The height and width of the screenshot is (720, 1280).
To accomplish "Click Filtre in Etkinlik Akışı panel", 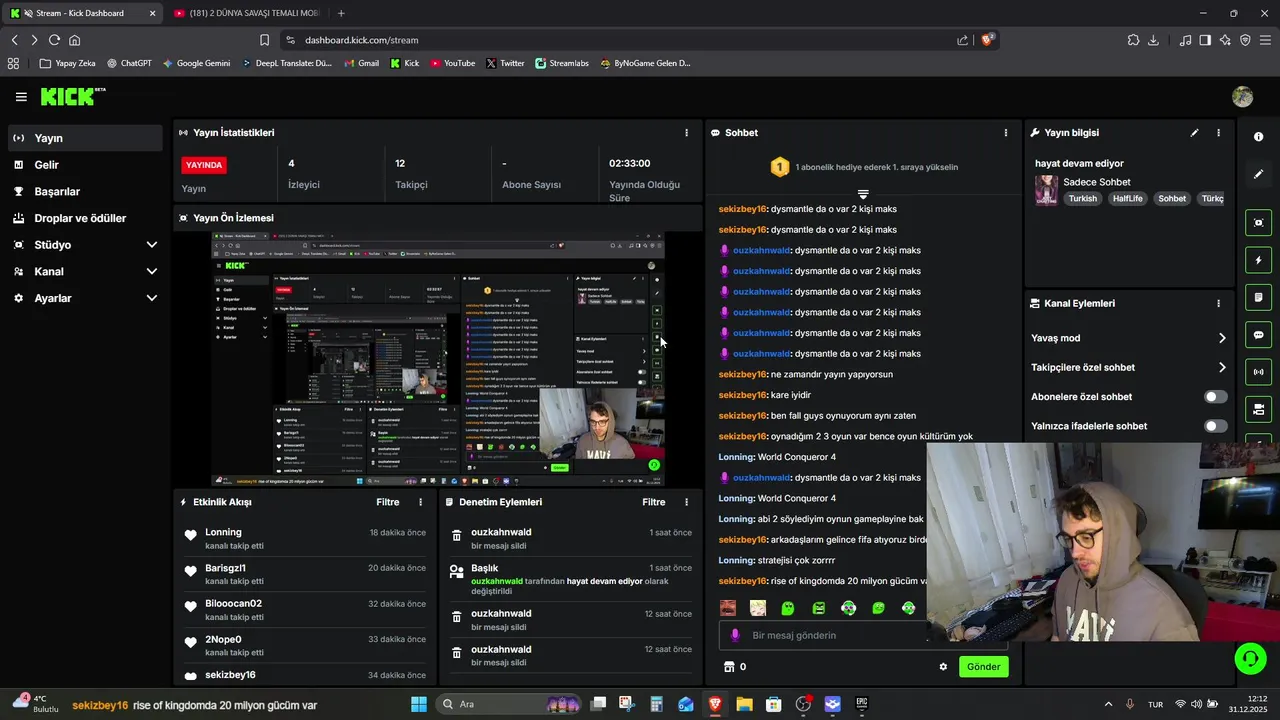I will point(388,502).
